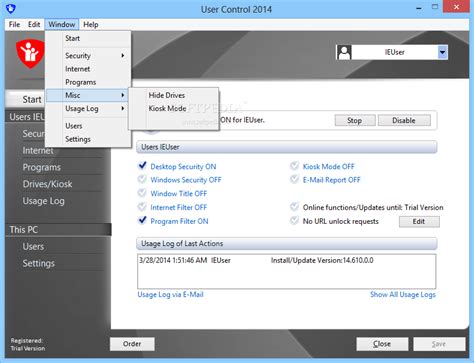Close the open Window menu
Viewport: 474px width, 363px height.
coord(62,25)
